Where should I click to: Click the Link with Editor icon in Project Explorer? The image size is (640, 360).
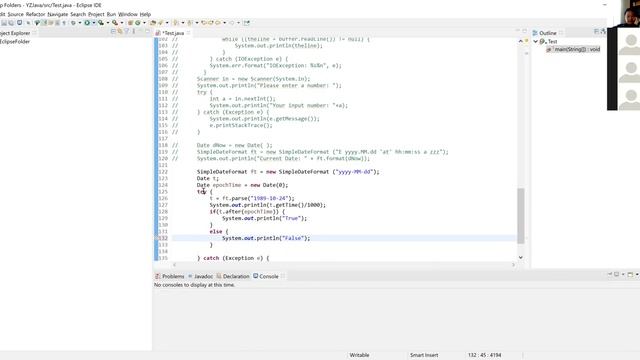(120, 31)
